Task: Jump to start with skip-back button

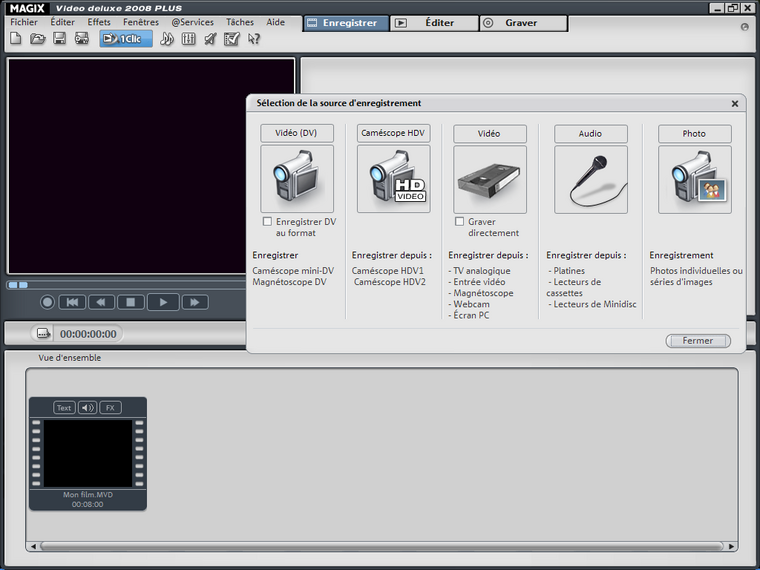Action: [x=72, y=302]
